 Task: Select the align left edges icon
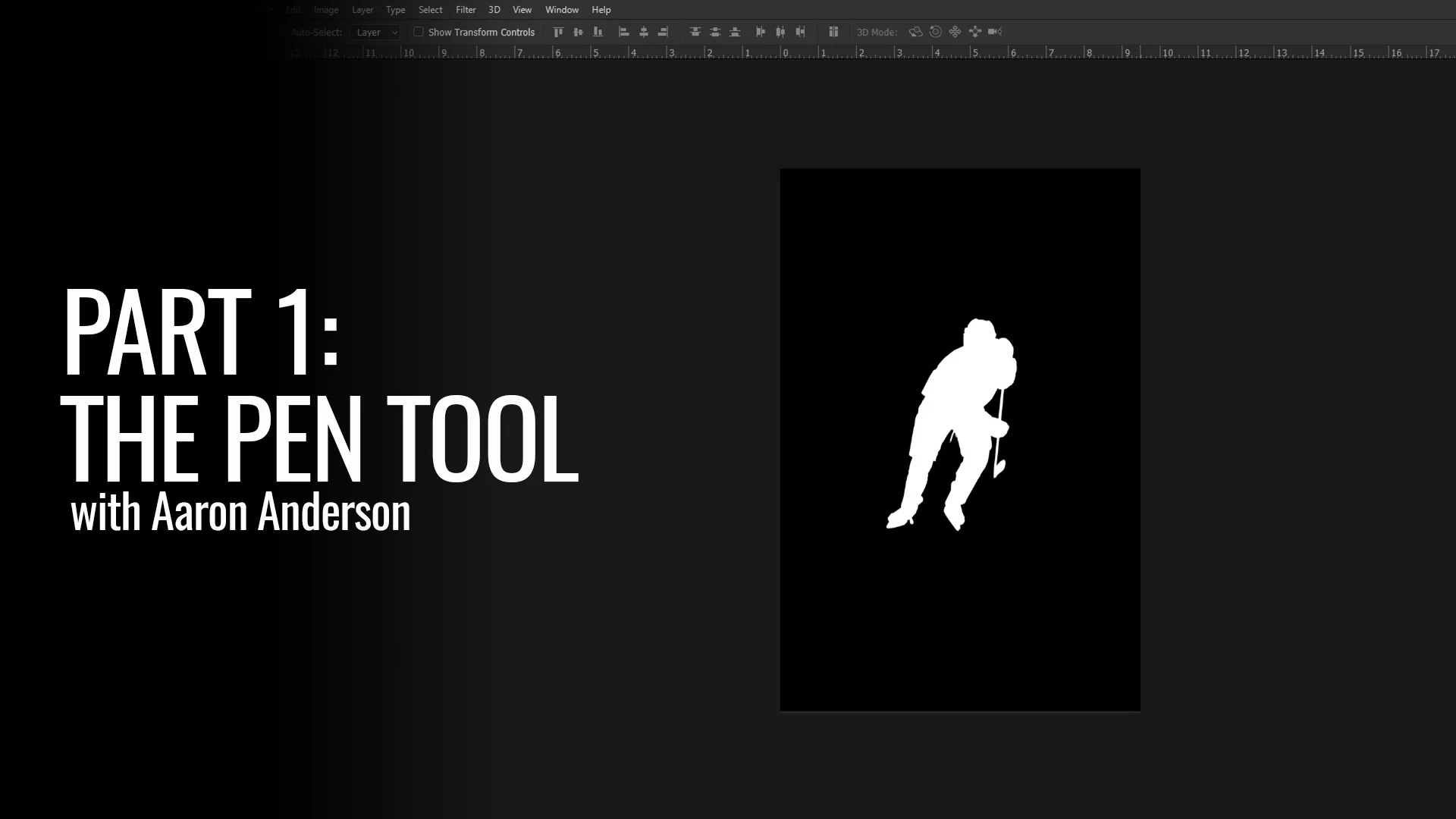(624, 32)
